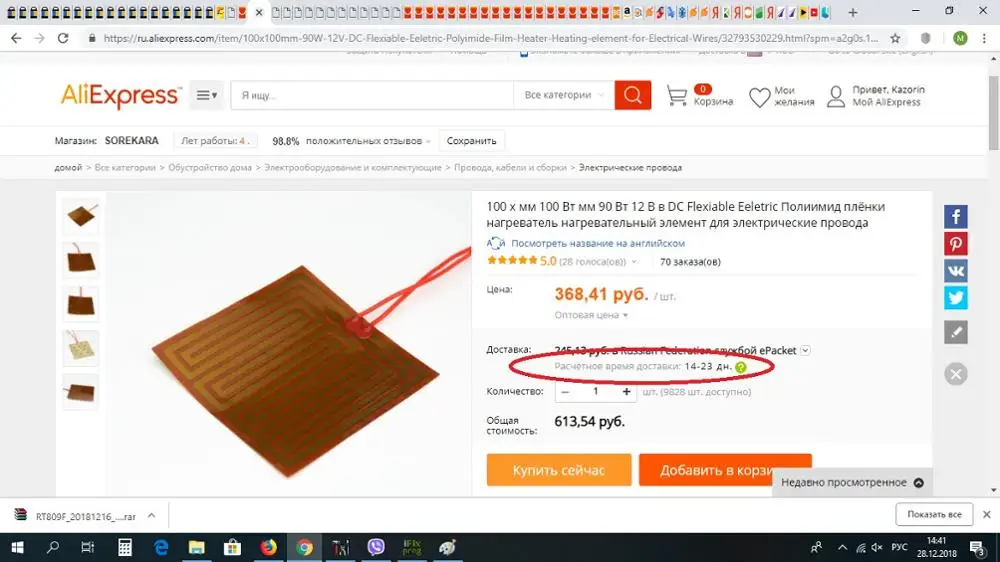
Task: Open the wishlist heart icon
Action: [x=759, y=98]
